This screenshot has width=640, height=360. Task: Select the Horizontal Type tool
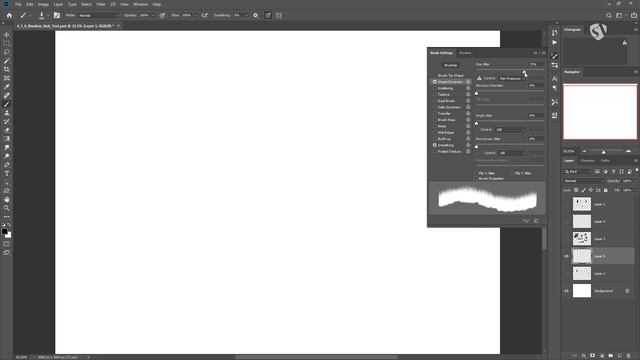7,173
